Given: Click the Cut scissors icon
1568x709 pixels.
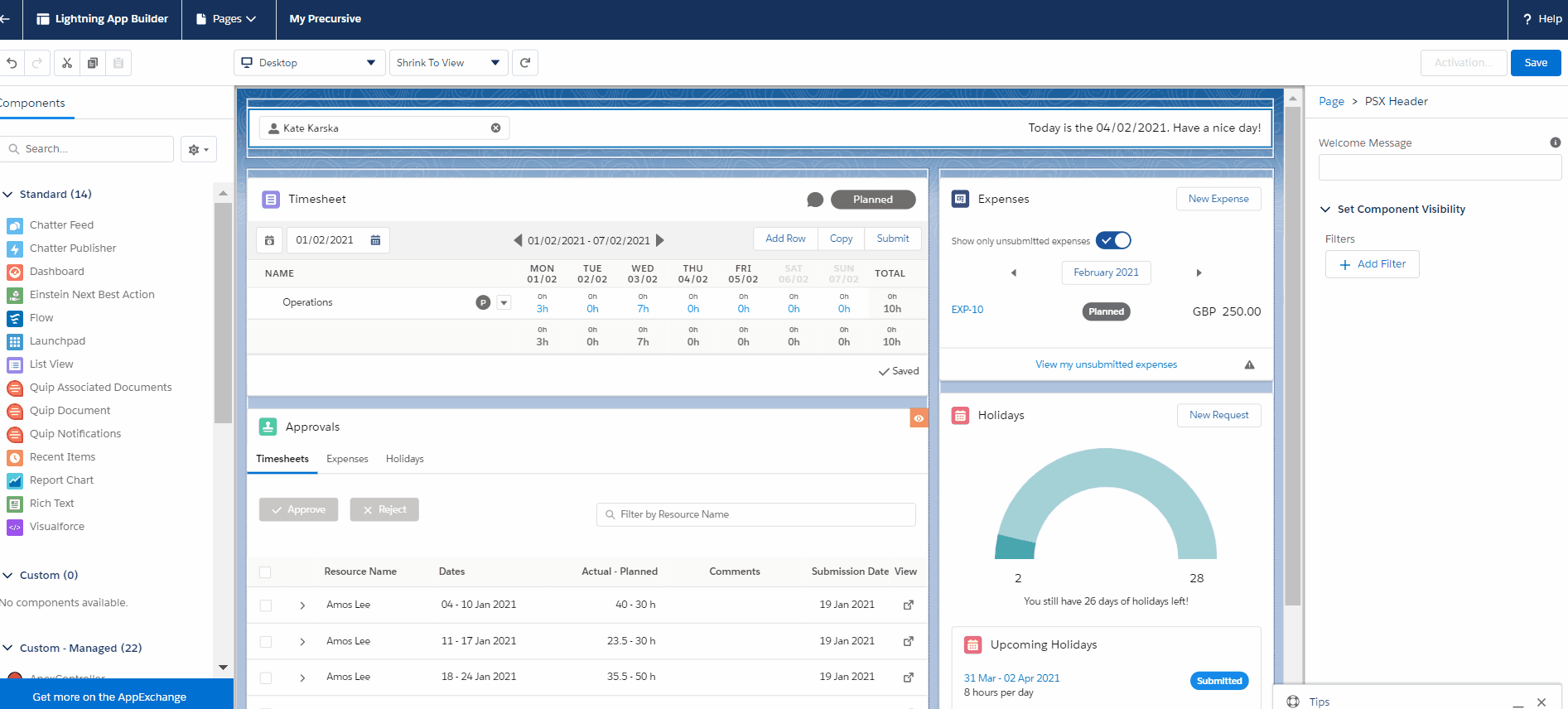Looking at the screenshot, I should (x=67, y=63).
